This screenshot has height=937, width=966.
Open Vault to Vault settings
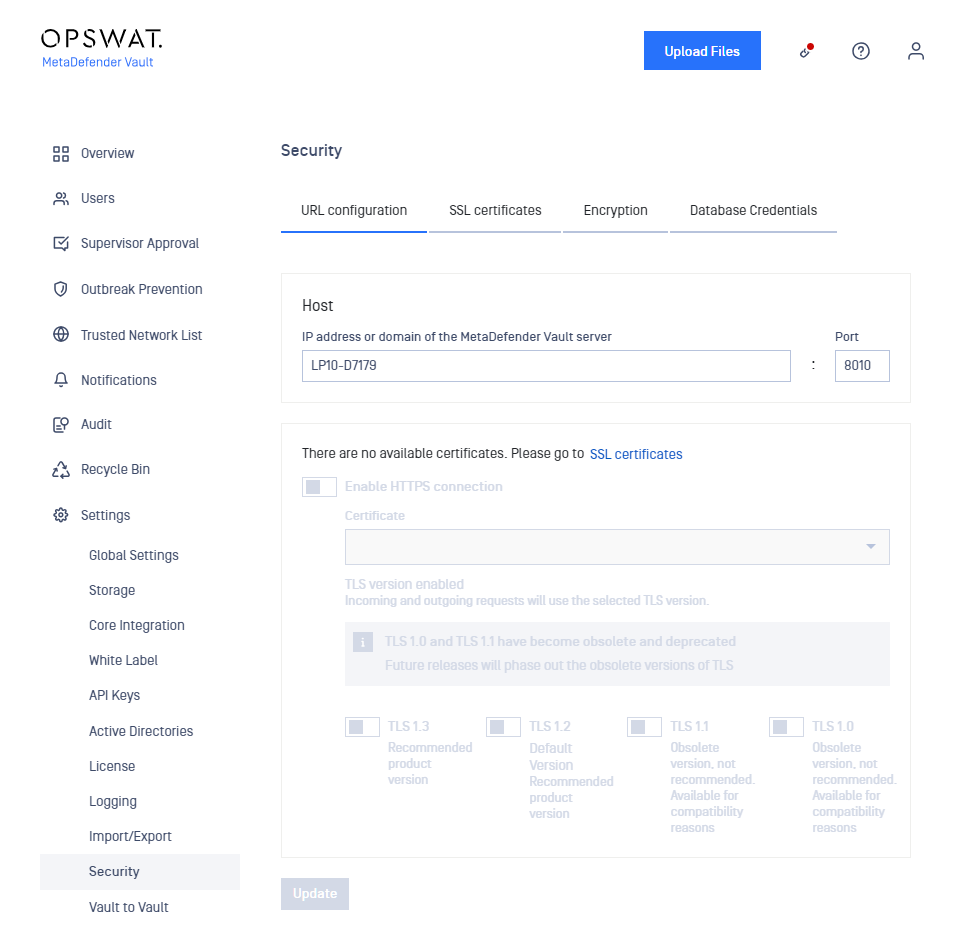click(128, 907)
